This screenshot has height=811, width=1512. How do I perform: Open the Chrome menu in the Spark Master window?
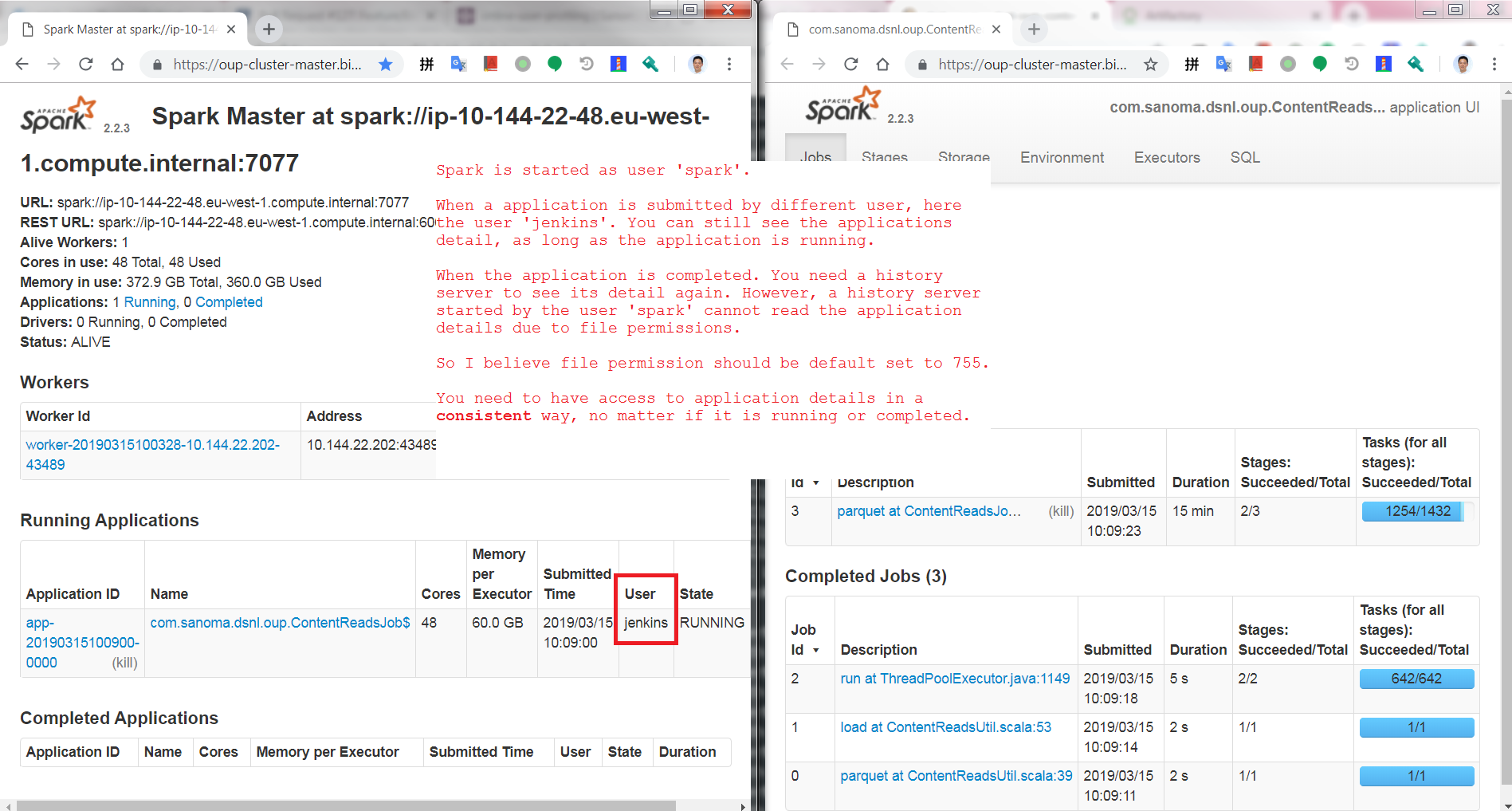click(729, 65)
